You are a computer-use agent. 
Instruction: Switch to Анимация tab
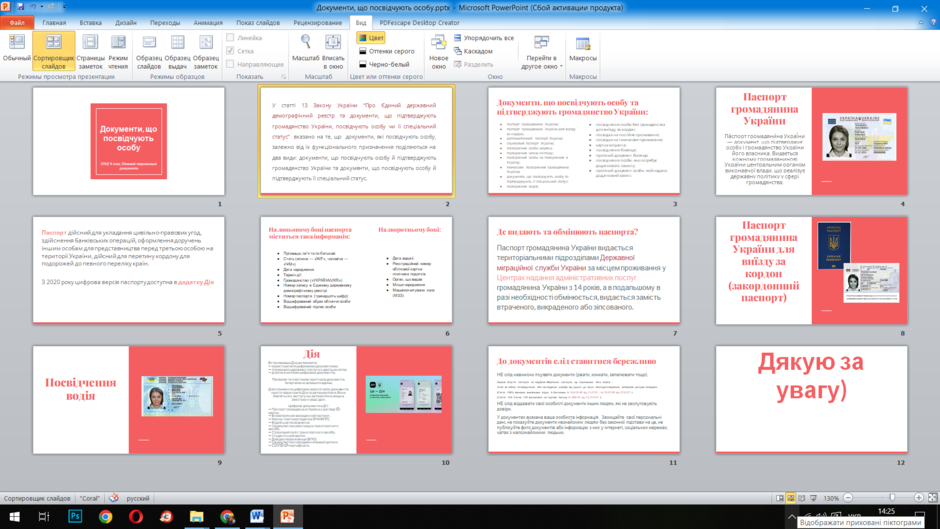(x=208, y=23)
